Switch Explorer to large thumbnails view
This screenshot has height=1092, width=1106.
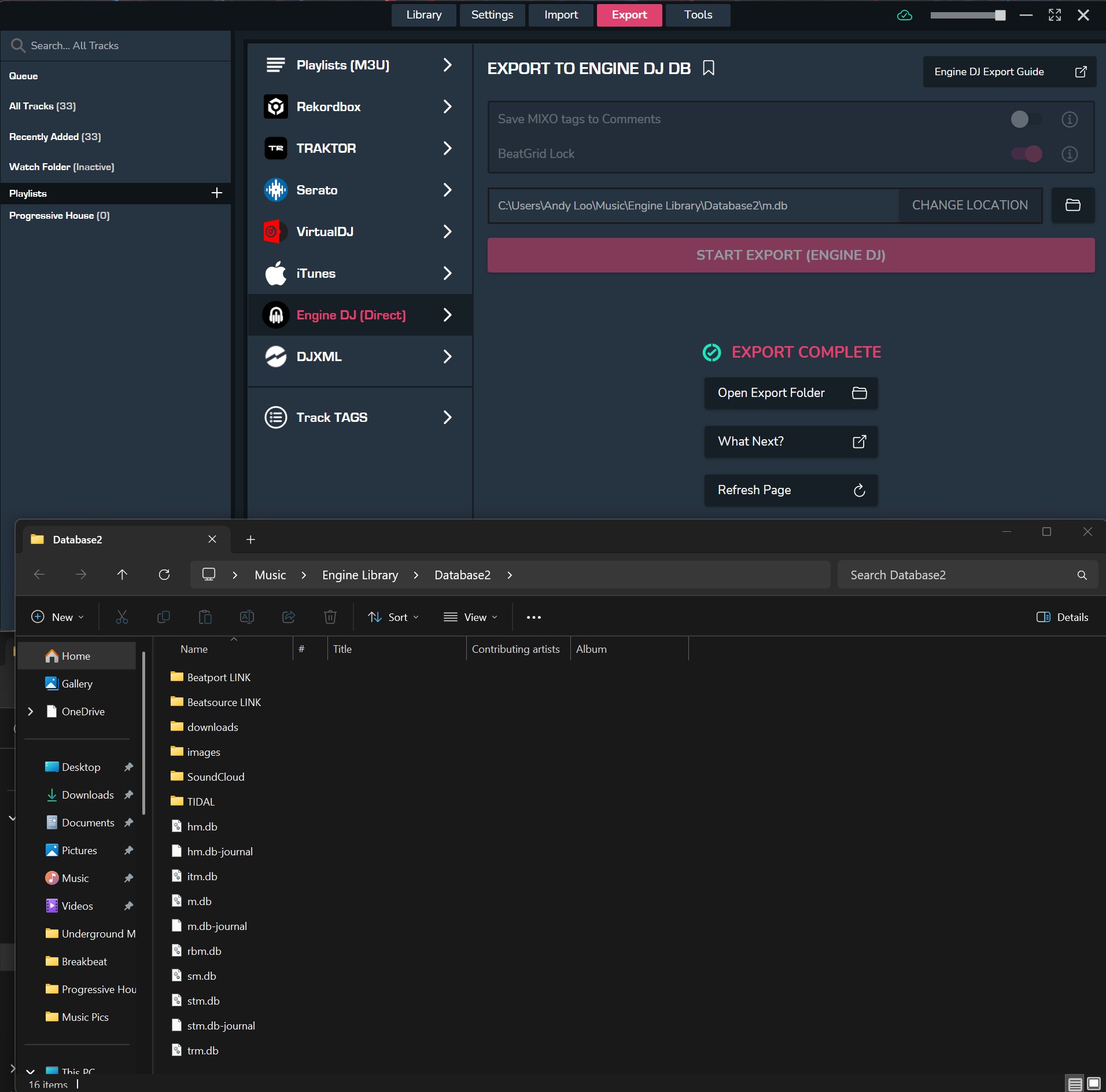(1094, 1083)
